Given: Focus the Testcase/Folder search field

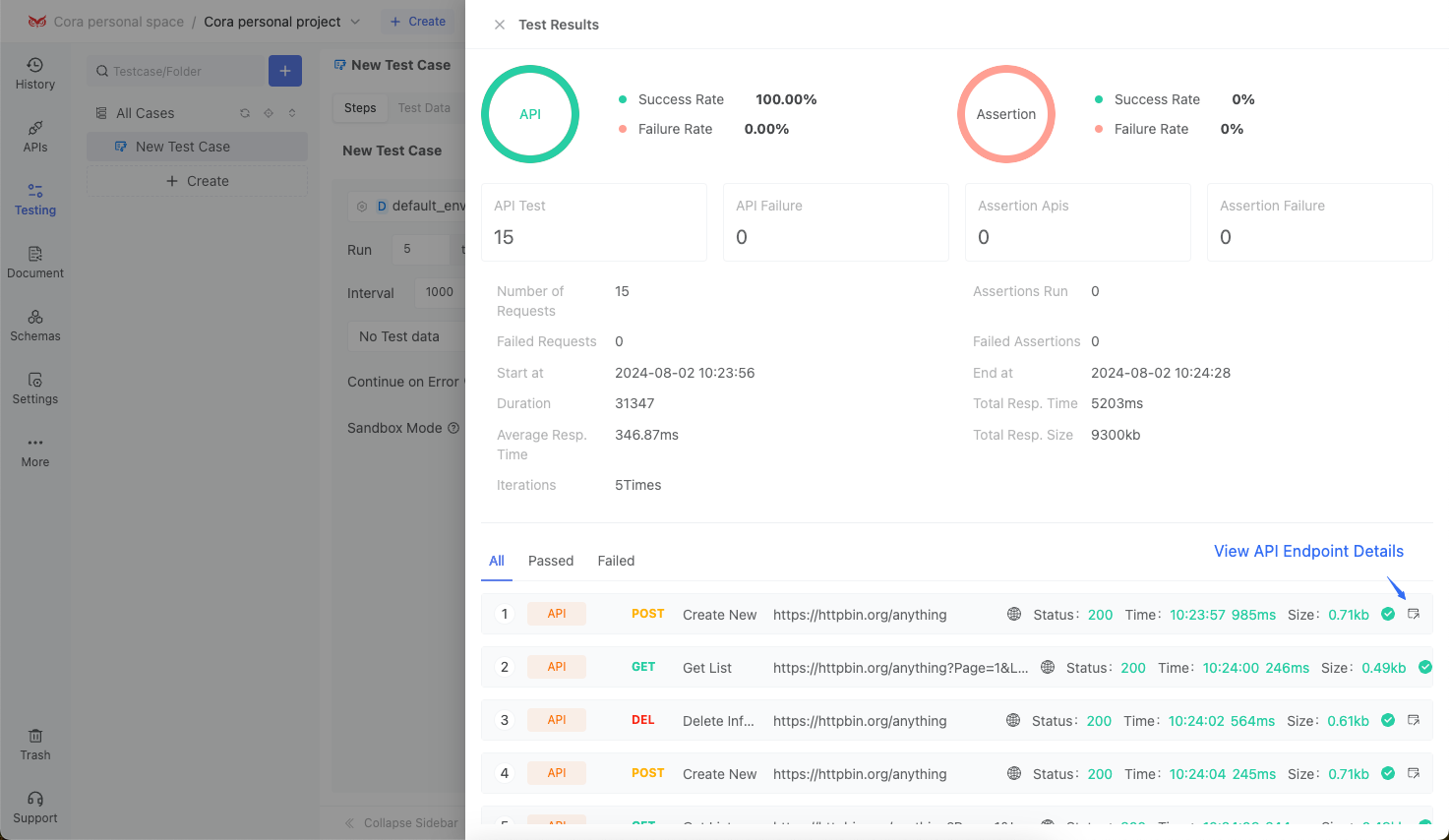Looking at the screenshot, I should [177, 71].
